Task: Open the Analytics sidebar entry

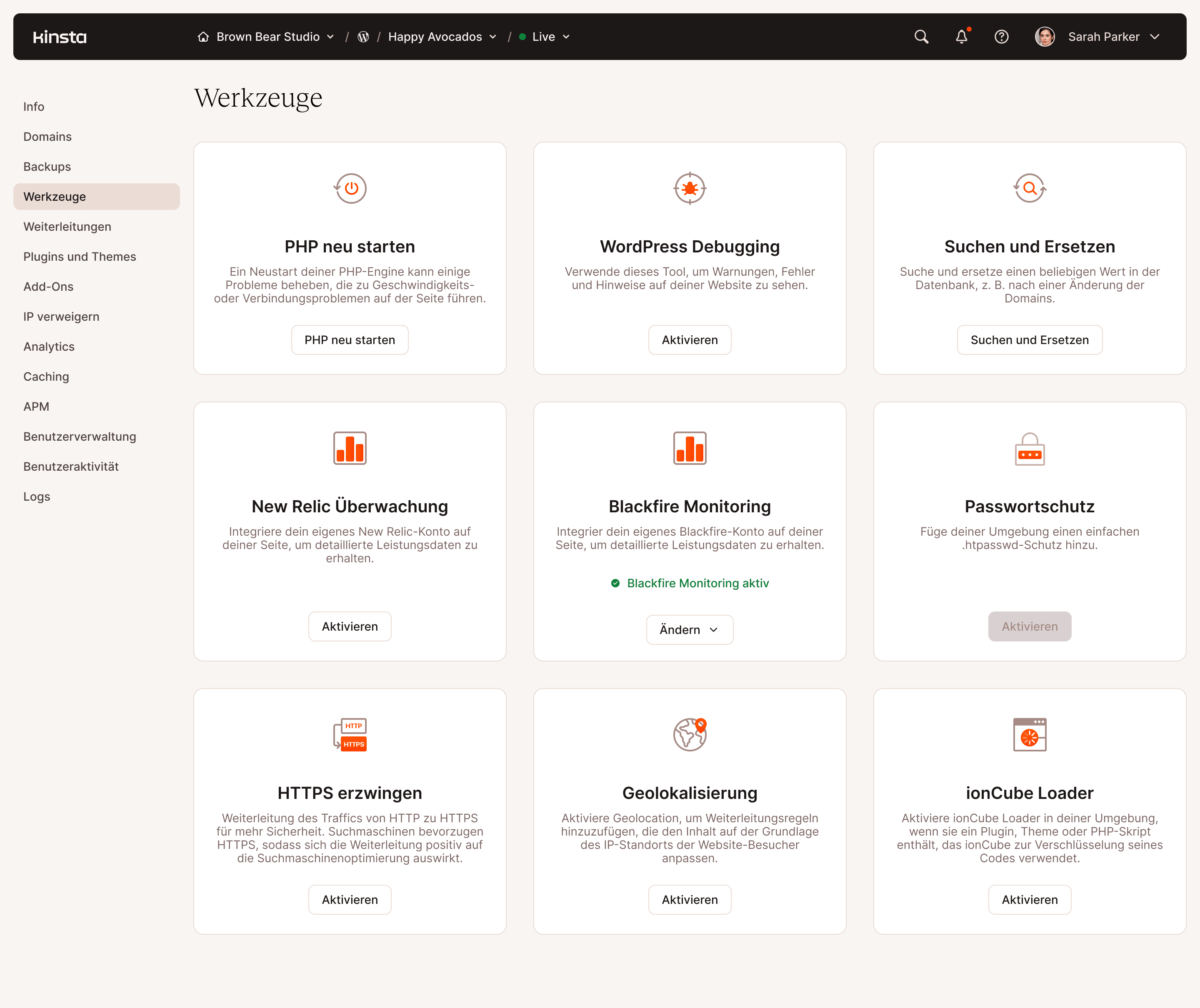Action: point(49,346)
